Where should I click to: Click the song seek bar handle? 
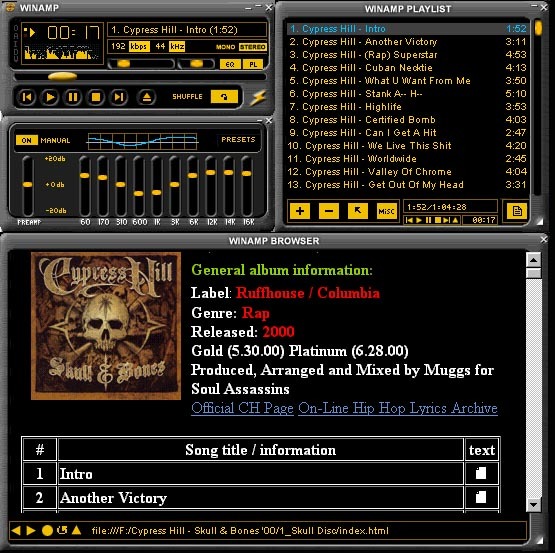62,76
